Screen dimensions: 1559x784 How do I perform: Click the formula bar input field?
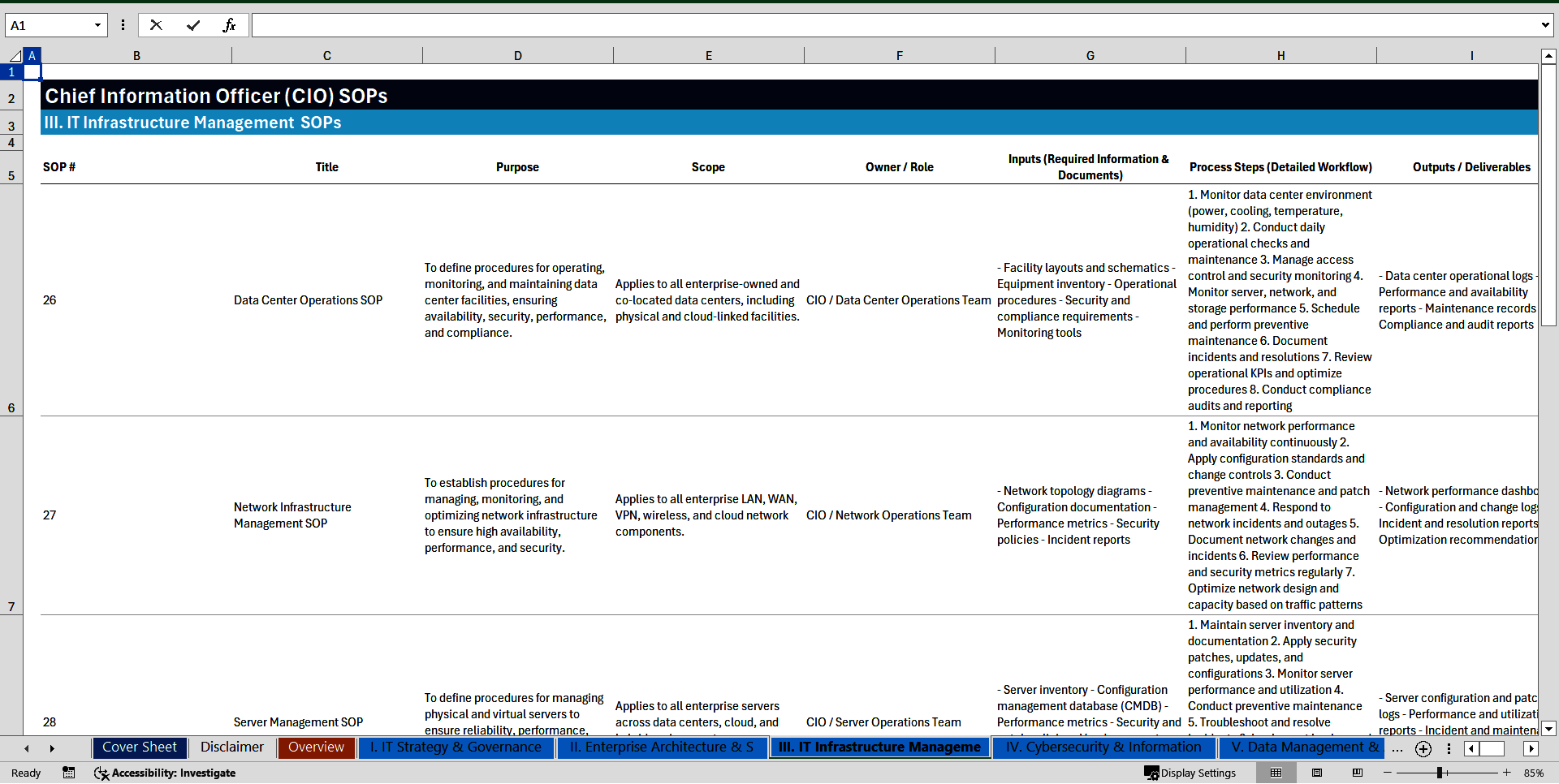point(893,25)
